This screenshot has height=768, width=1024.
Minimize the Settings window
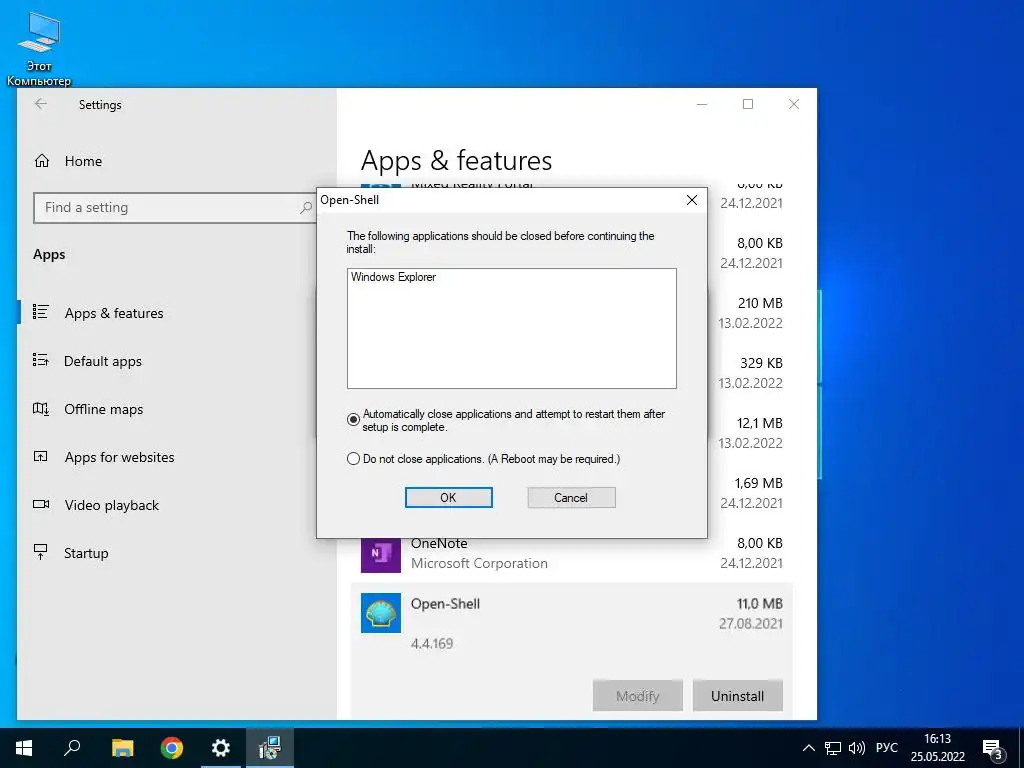coord(702,104)
